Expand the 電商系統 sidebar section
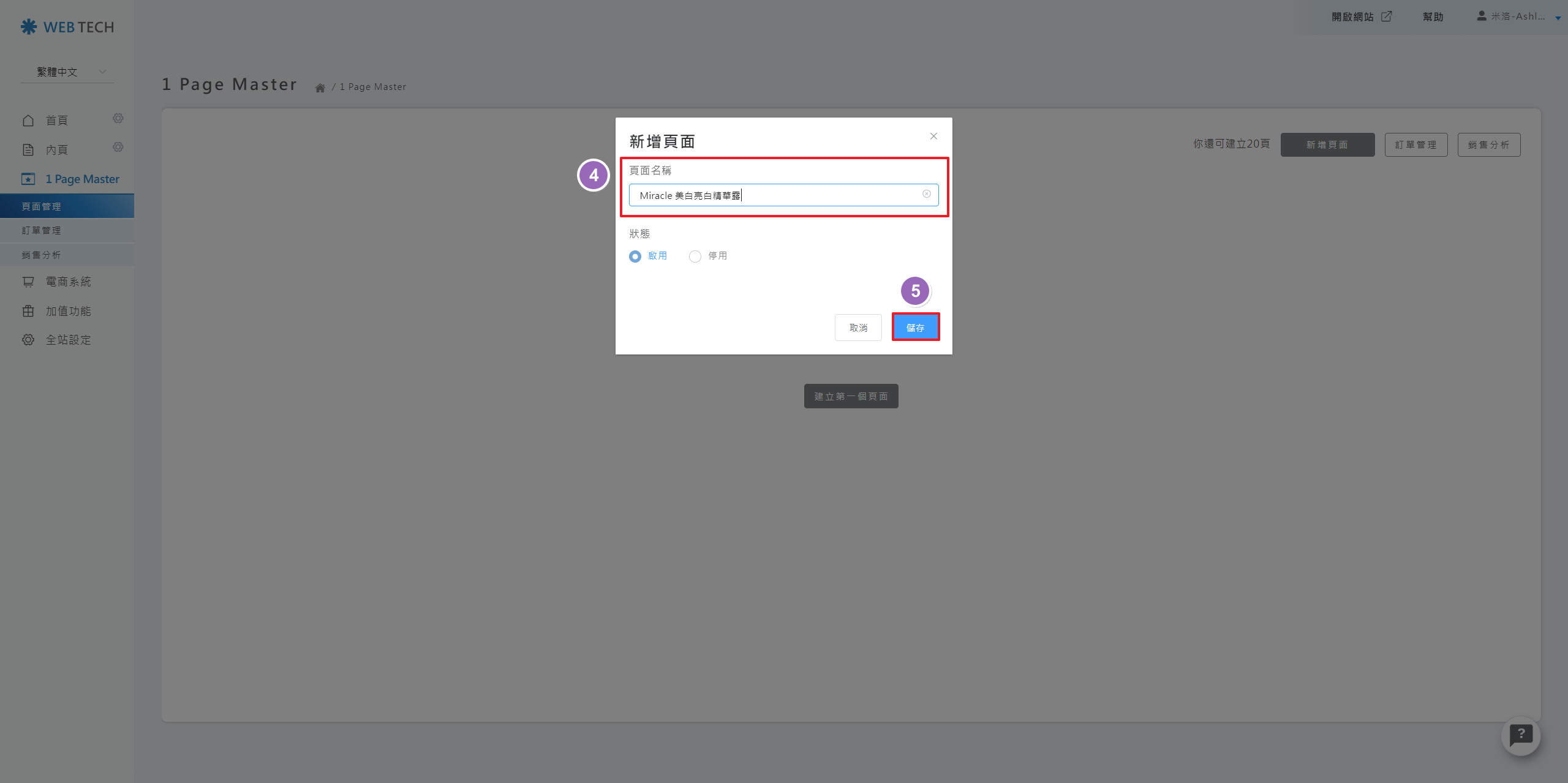The width and height of the screenshot is (1568, 783). point(67,282)
